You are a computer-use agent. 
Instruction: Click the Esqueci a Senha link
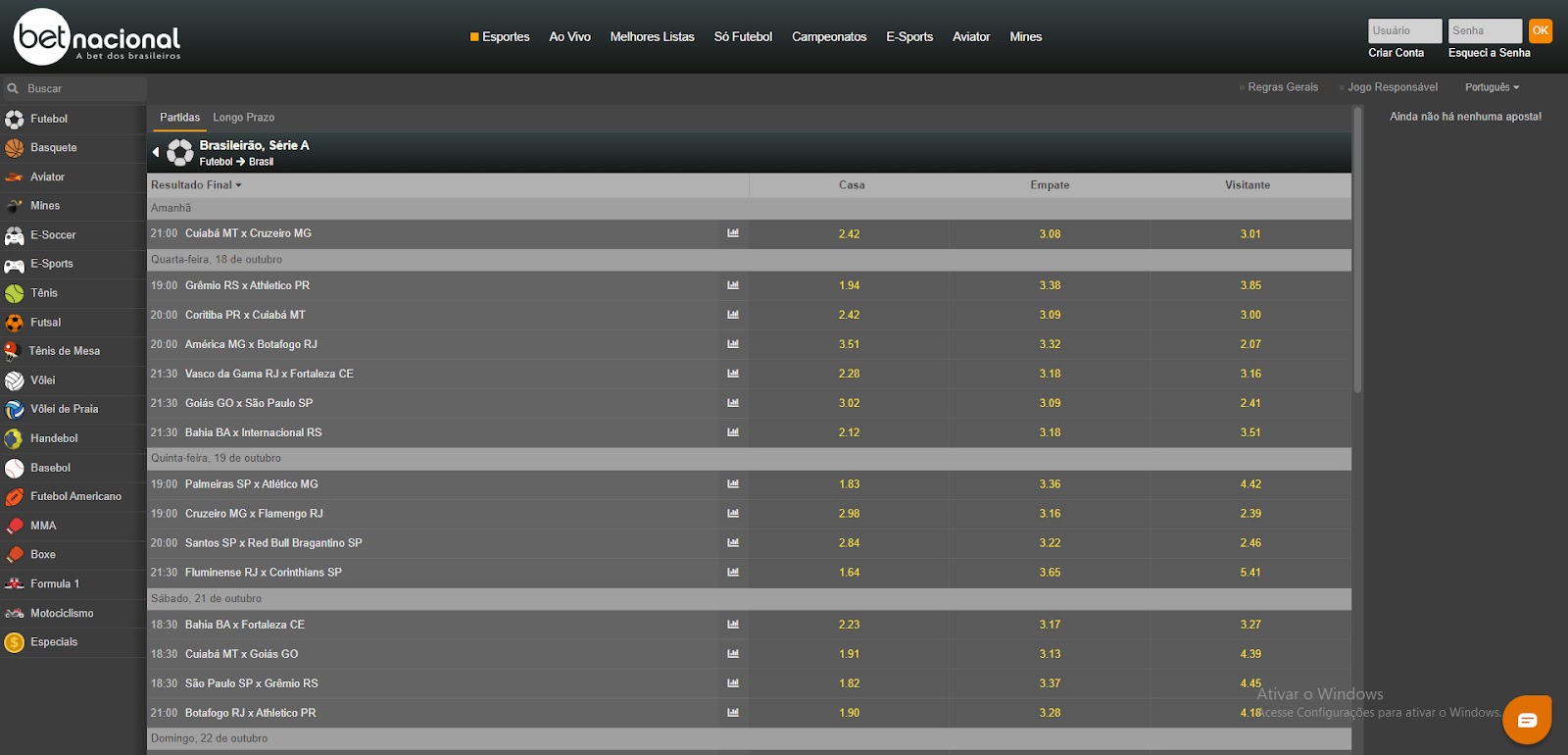point(1489,53)
